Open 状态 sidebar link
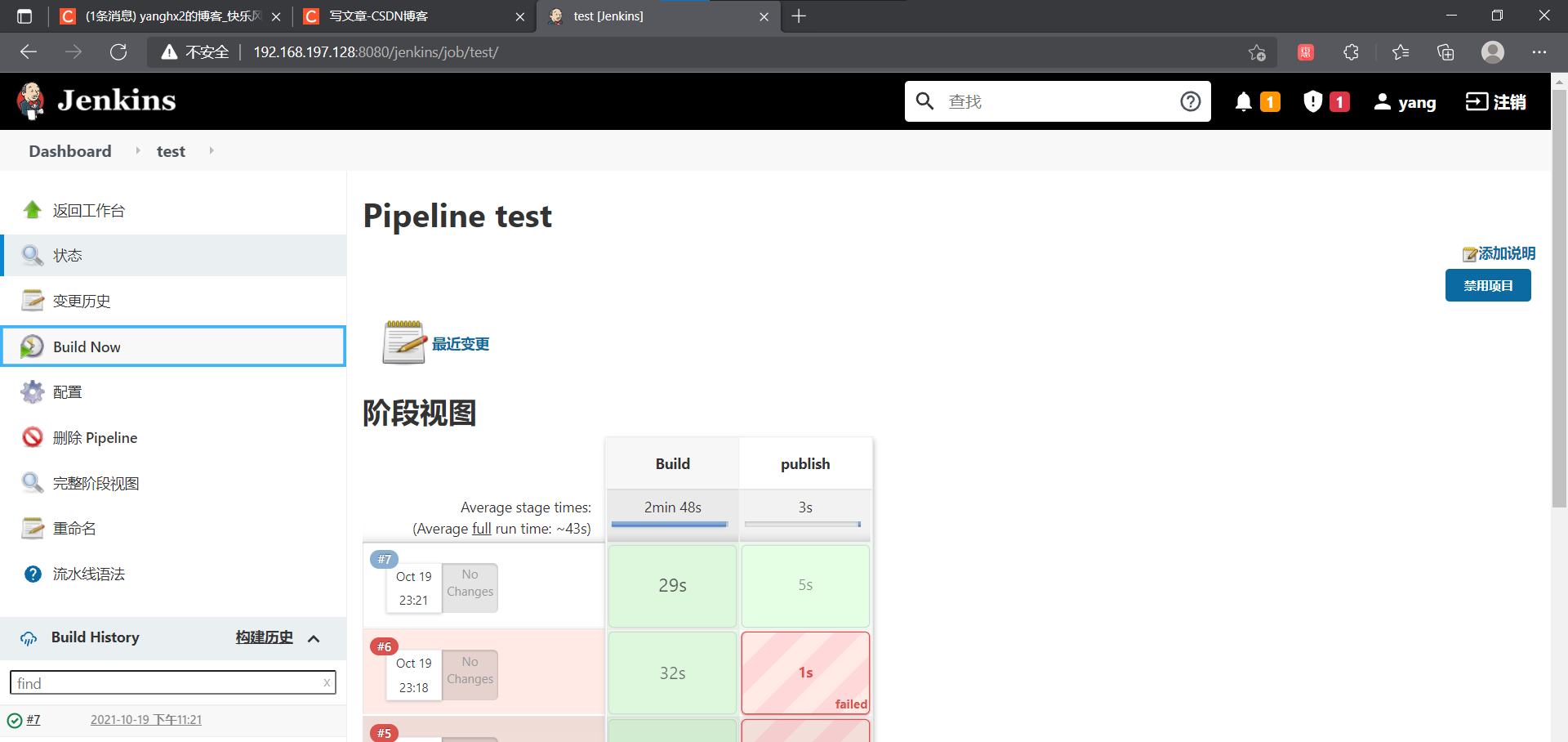The image size is (1568, 742). 68,255
